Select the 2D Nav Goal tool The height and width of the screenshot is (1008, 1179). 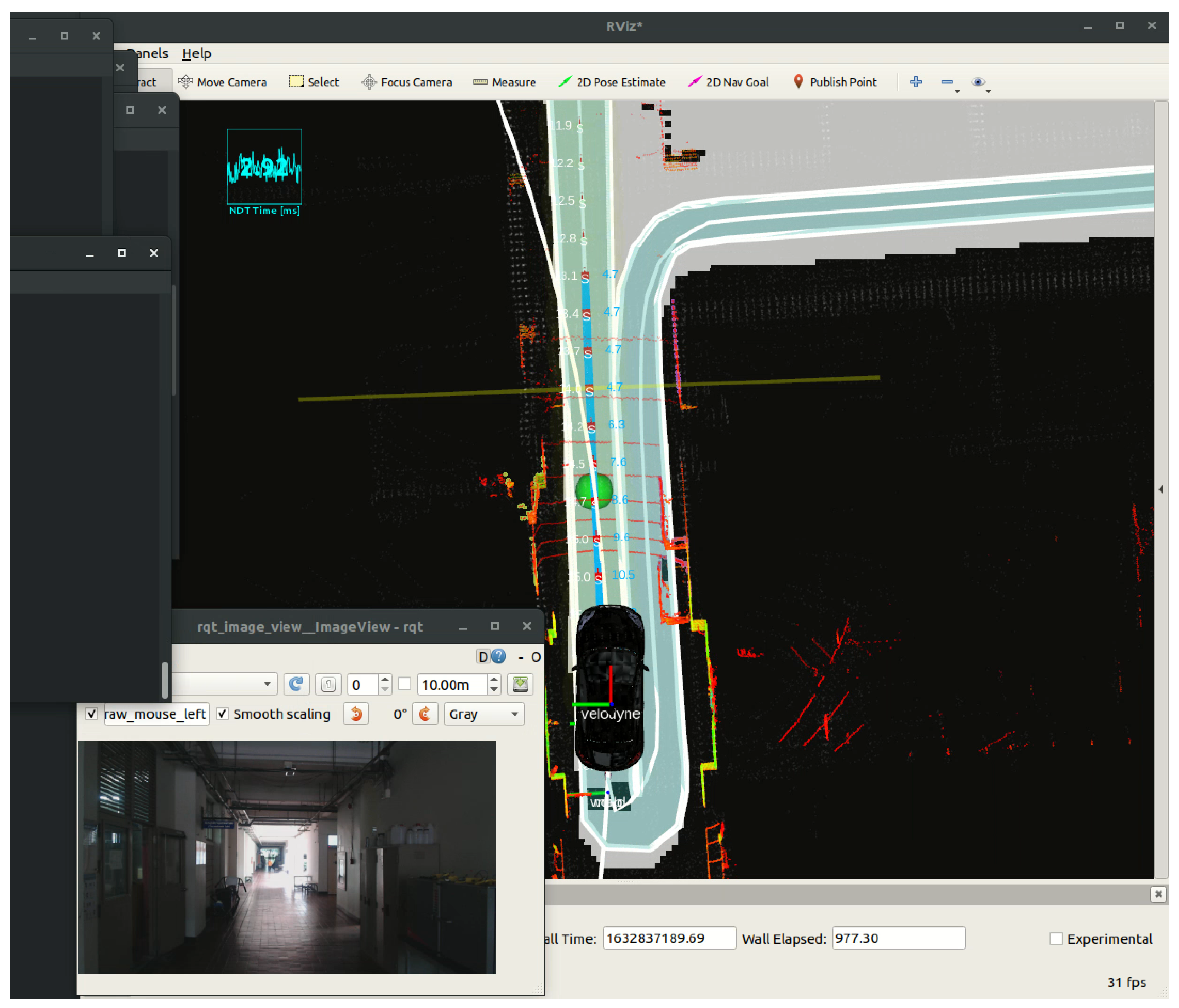(728, 82)
